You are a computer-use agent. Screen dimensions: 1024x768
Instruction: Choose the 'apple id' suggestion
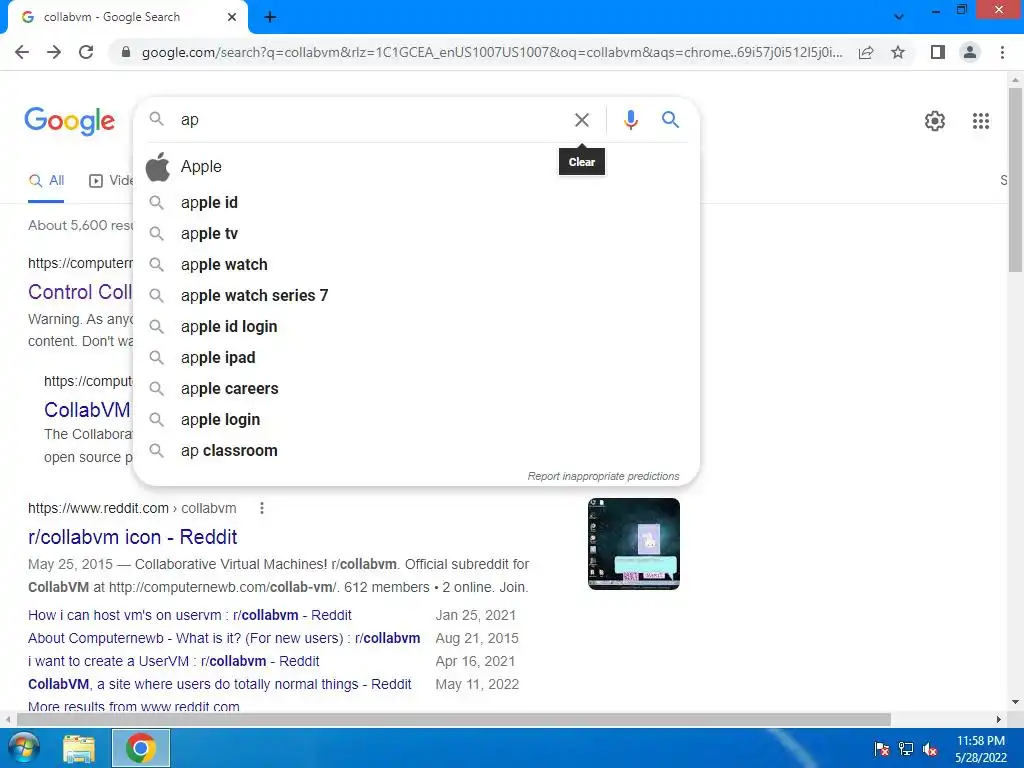416,202
